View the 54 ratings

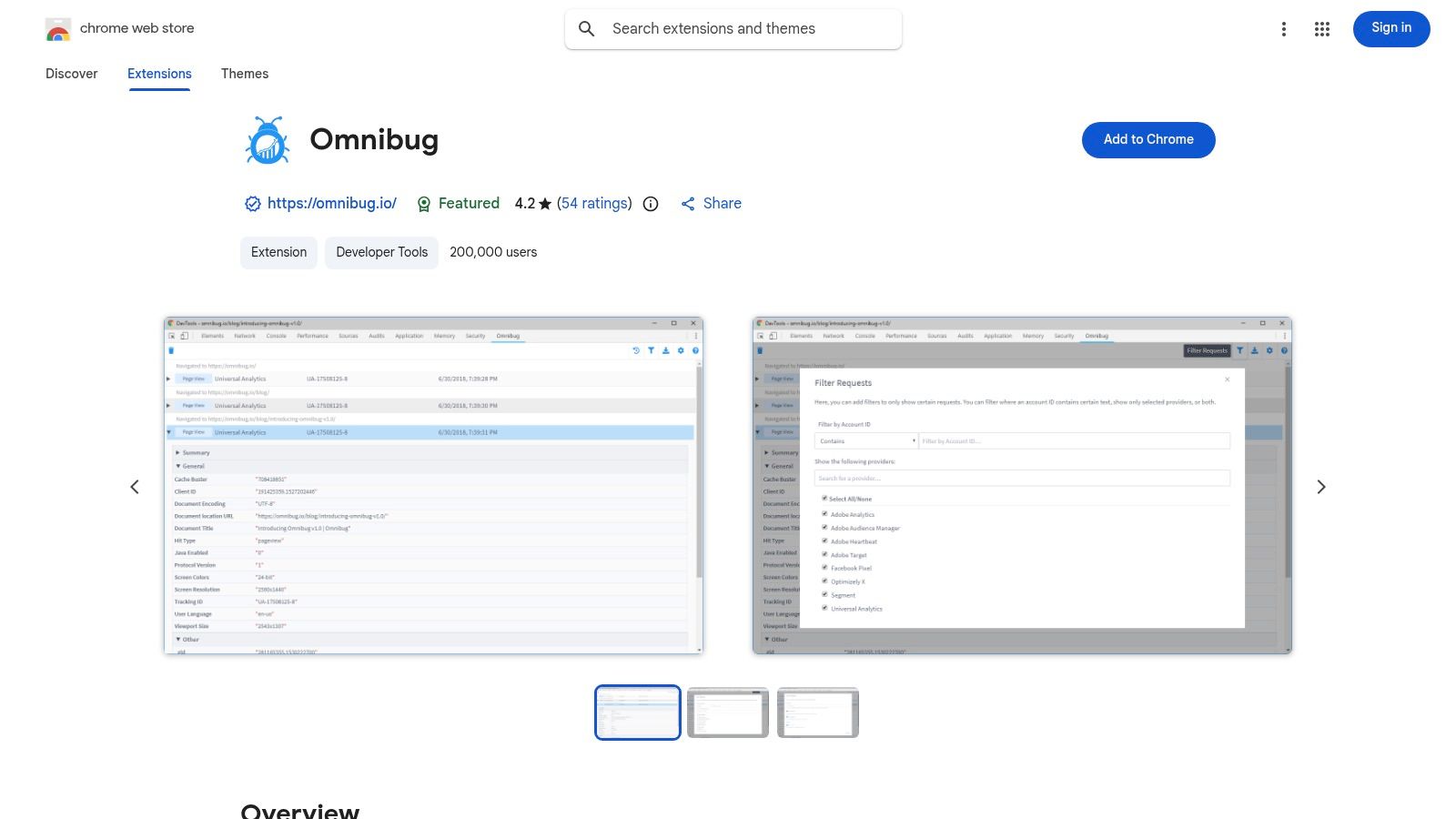[x=593, y=204]
